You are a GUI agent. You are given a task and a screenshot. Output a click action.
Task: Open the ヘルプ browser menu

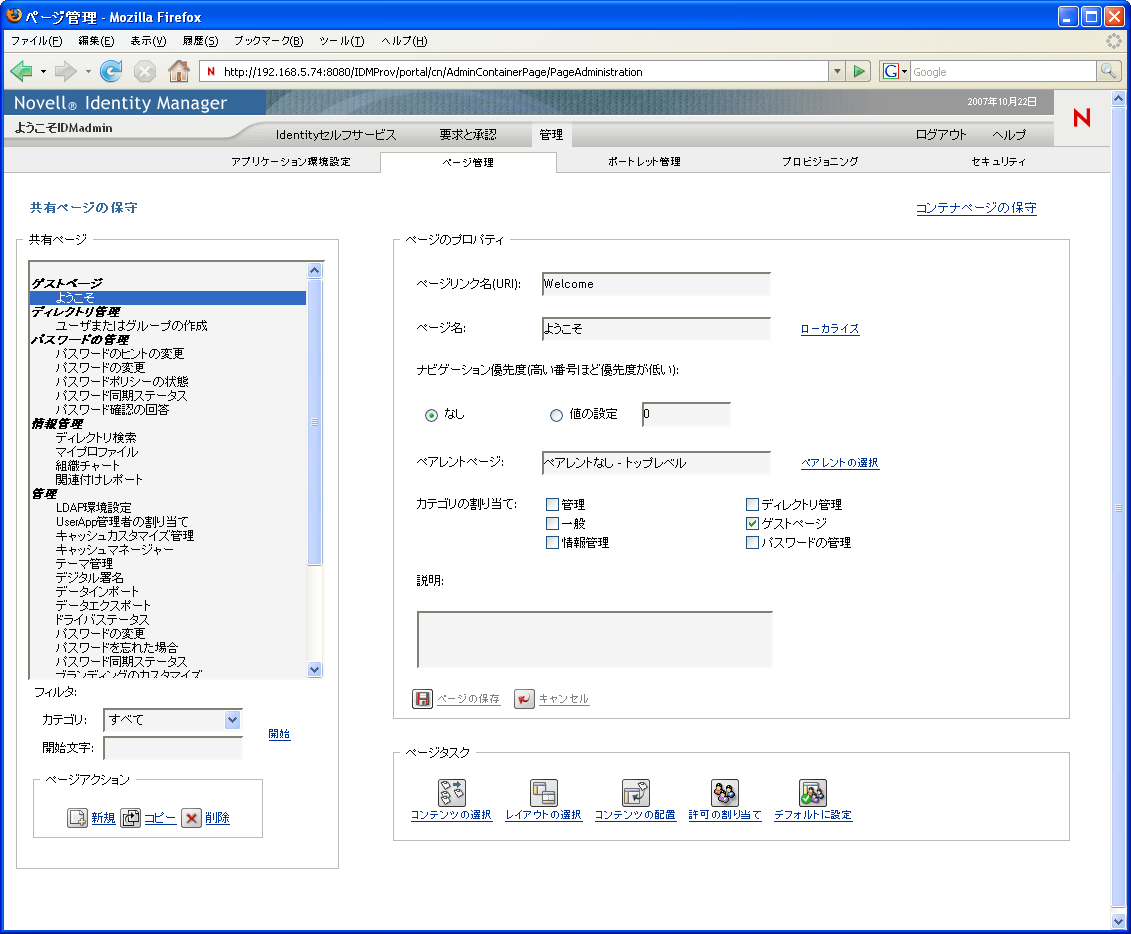pyautogui.click(x=404, y=41)
